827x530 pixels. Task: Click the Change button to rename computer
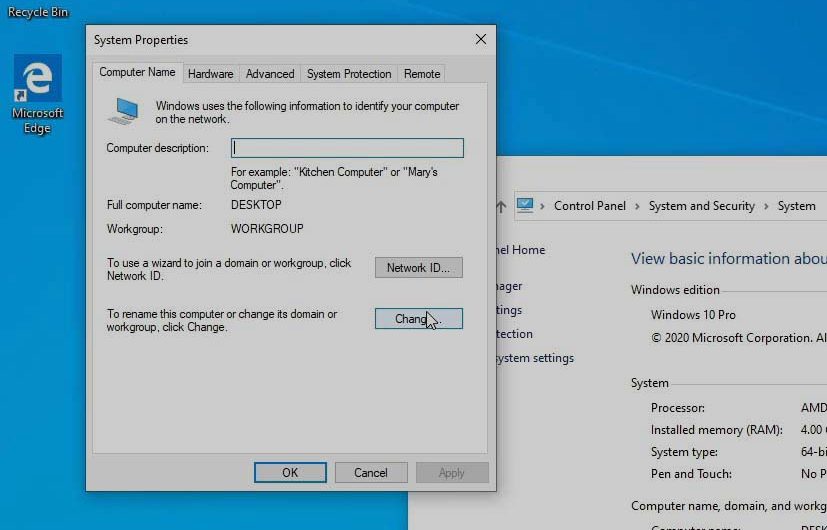(x=419, y=319)
